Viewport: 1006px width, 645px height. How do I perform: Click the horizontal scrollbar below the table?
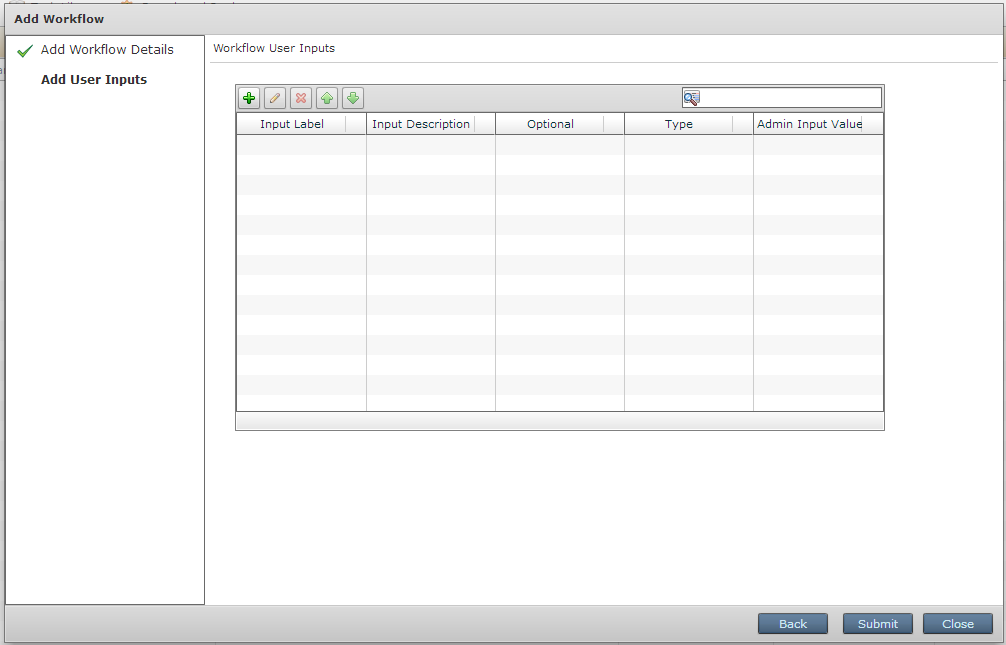coord(559,421)
